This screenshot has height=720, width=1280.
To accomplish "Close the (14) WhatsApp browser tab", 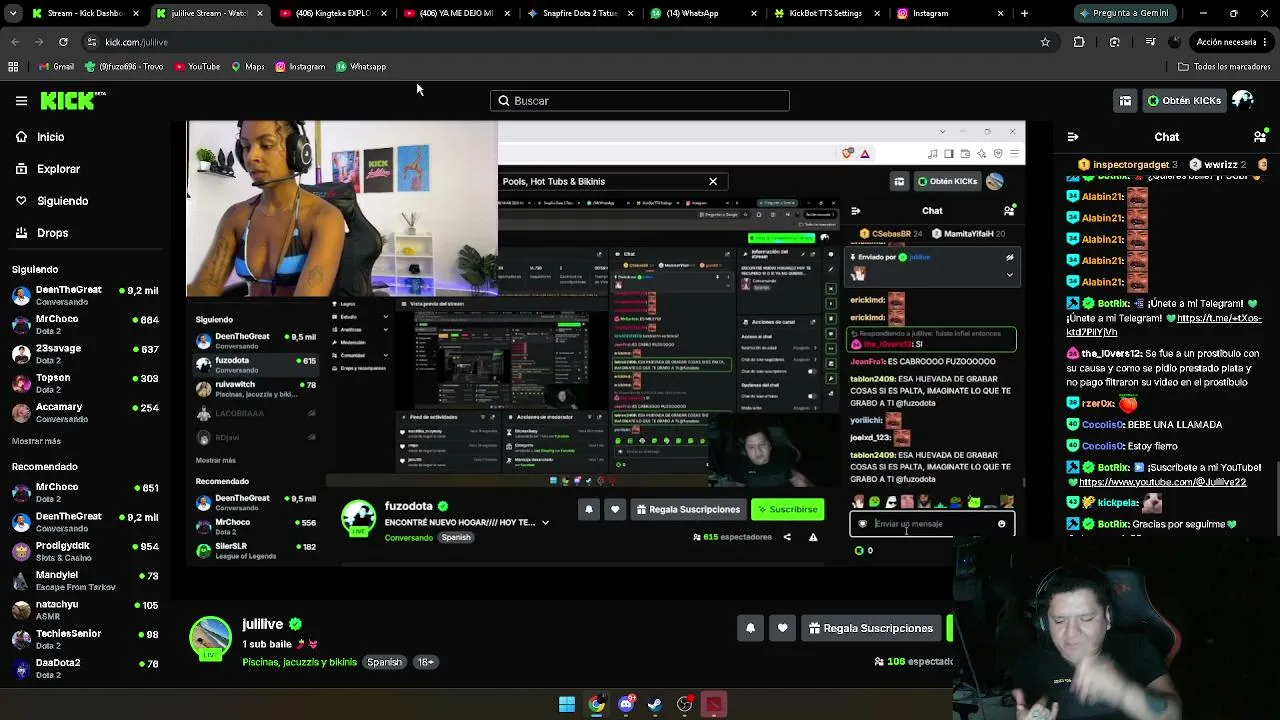I will click(x=755, y=13).
